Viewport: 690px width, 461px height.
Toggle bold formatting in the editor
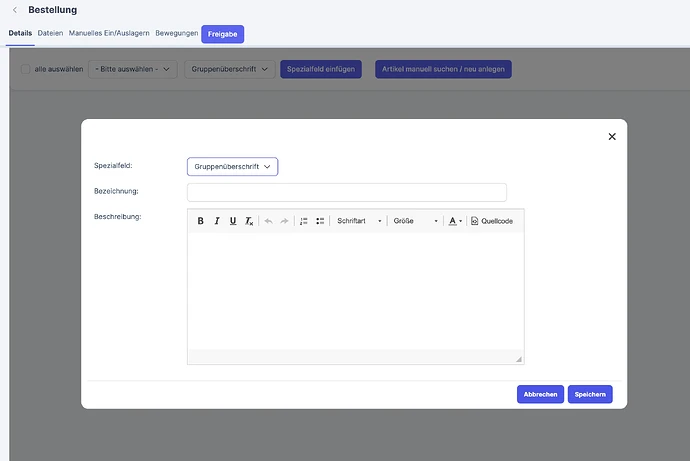(x=200, y=221)
